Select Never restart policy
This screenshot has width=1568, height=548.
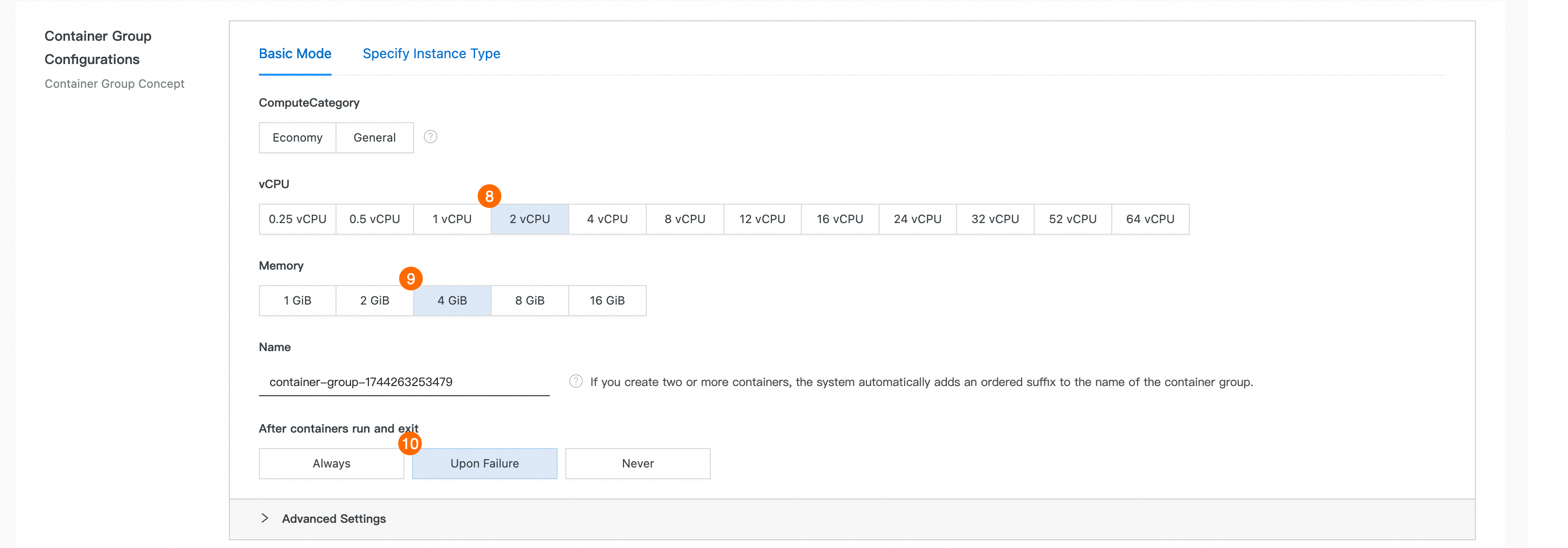[637, 464]
